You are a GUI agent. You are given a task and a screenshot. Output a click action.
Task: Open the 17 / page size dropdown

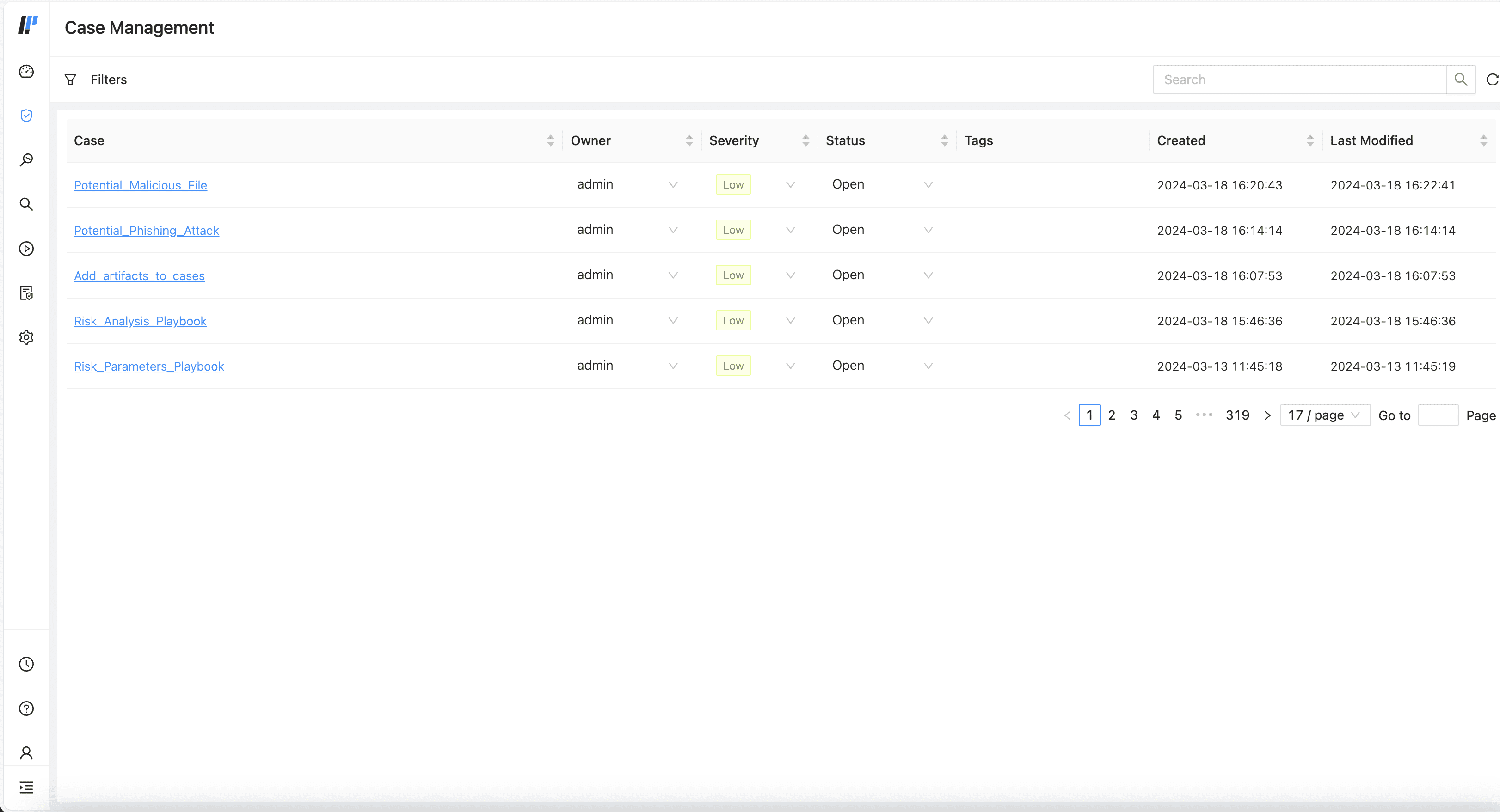[1325, 415]
